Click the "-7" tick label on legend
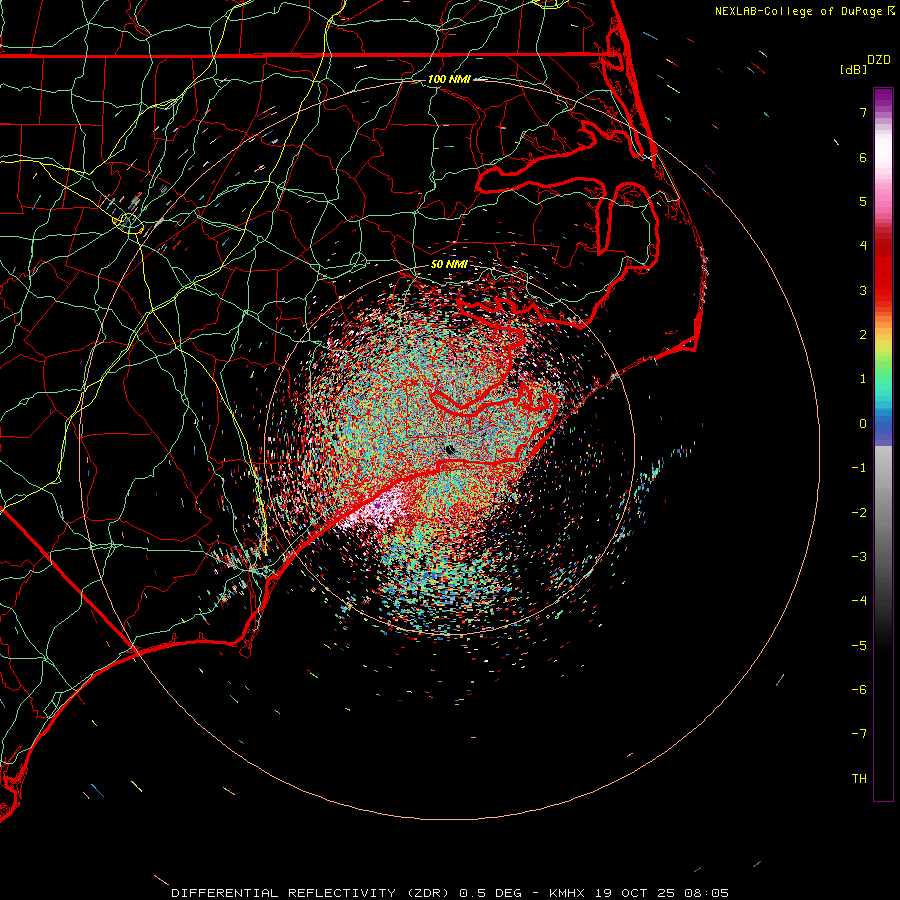Image resolution: width=900 pixels, height=900 pixels. [x=859, y=734]
